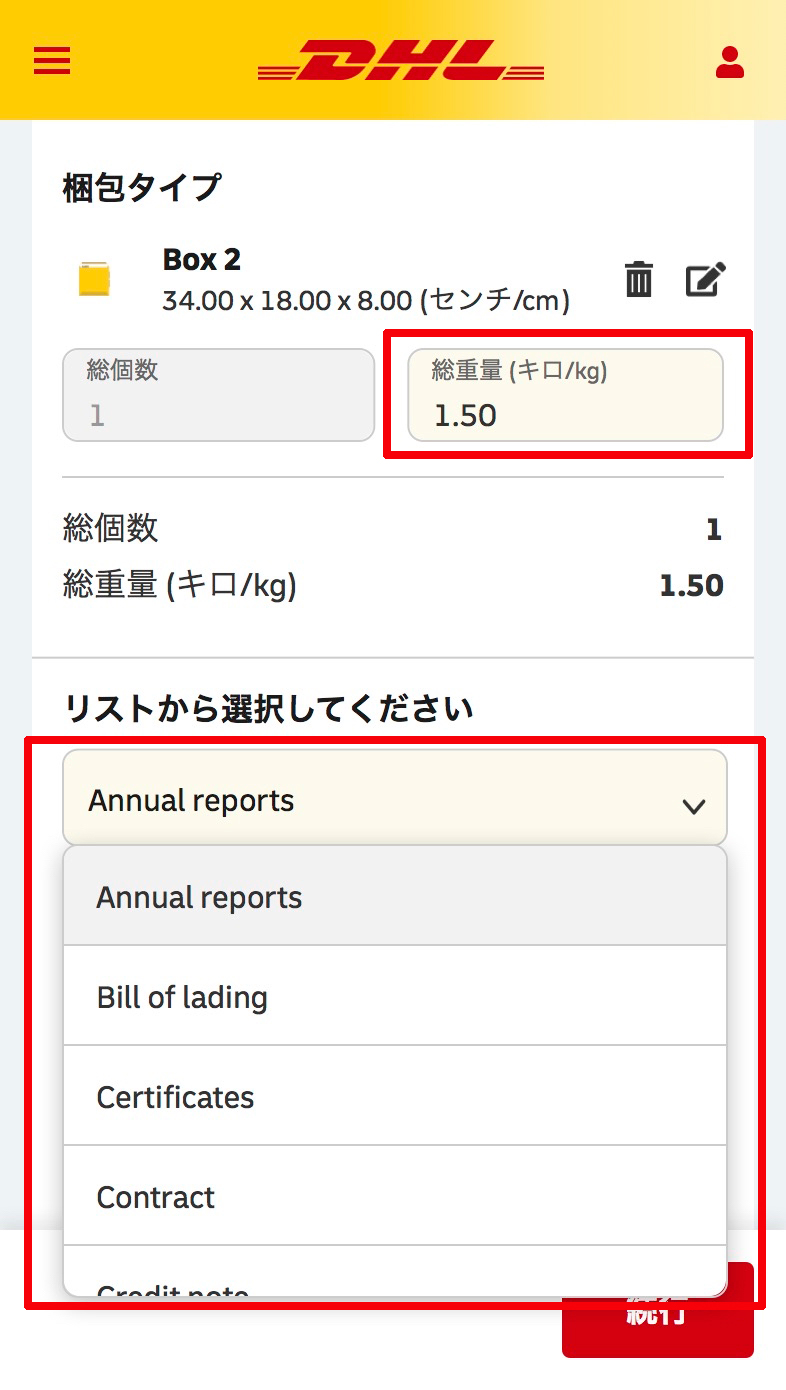The height and width of the screenshot is (1390, 786).
Task: Click the Box 2 package title
Action: pyautogui.click(x=202, y=260)
